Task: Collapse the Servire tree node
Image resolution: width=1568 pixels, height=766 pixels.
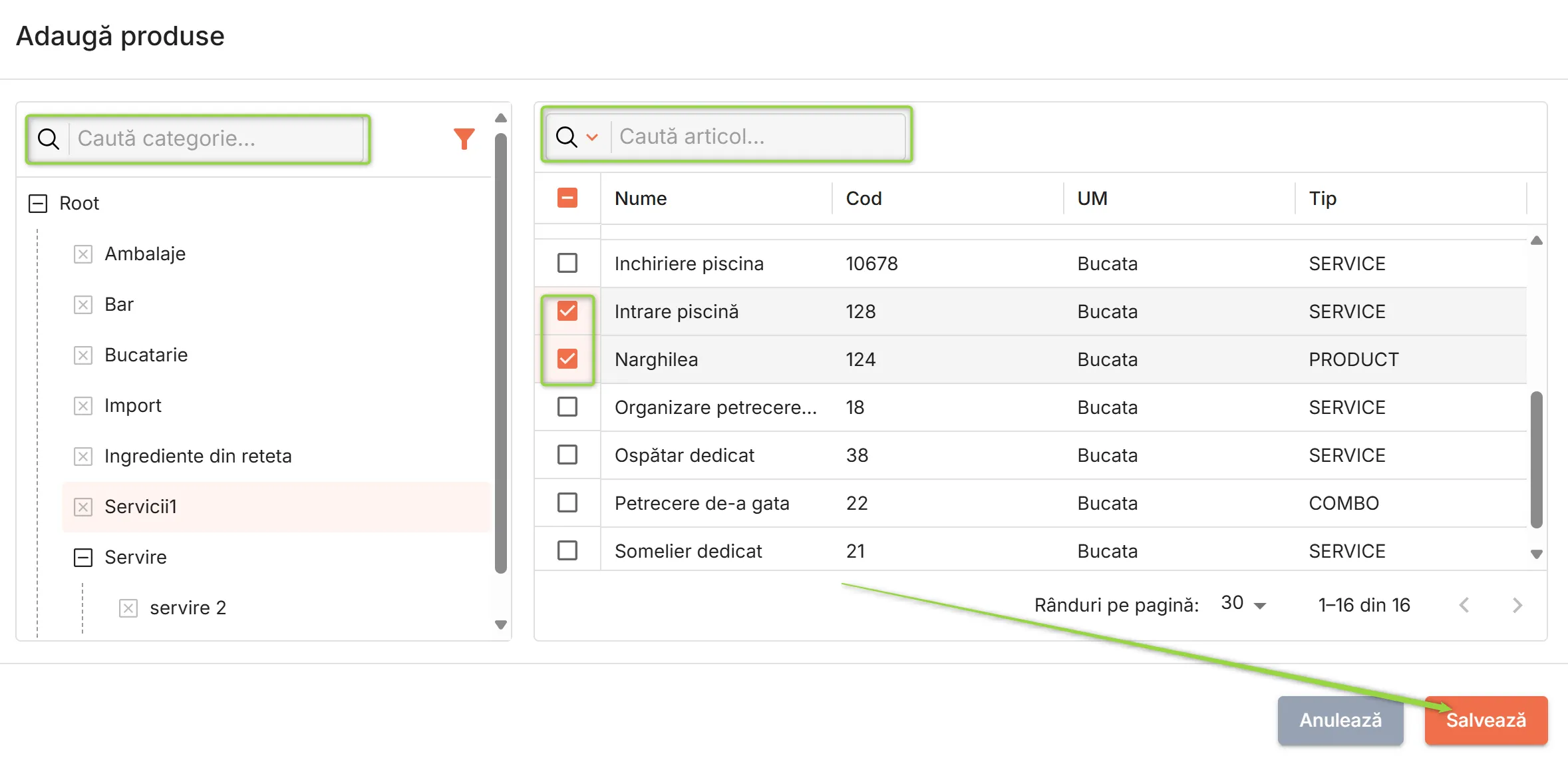Action: [x=82, y=558]
